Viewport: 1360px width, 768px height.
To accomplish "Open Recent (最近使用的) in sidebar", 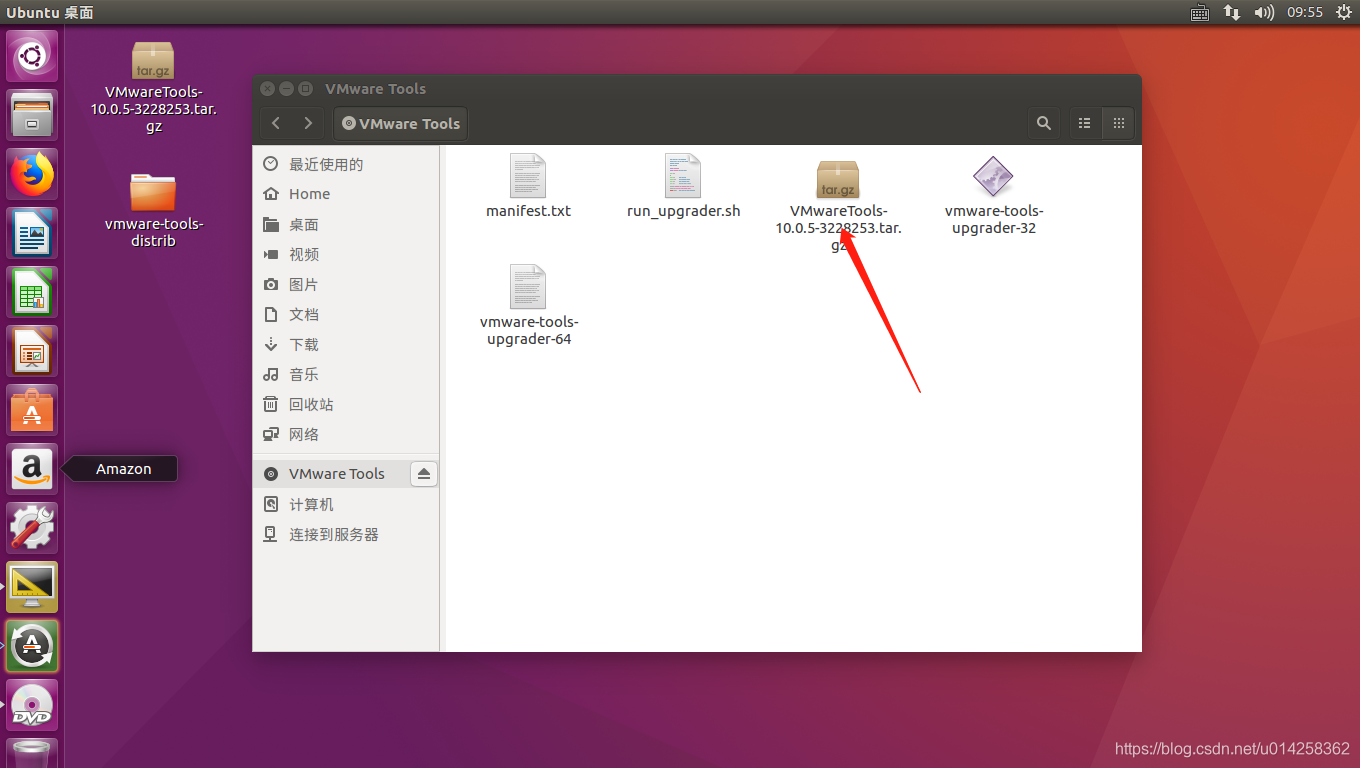I will [x=346, y=164].
